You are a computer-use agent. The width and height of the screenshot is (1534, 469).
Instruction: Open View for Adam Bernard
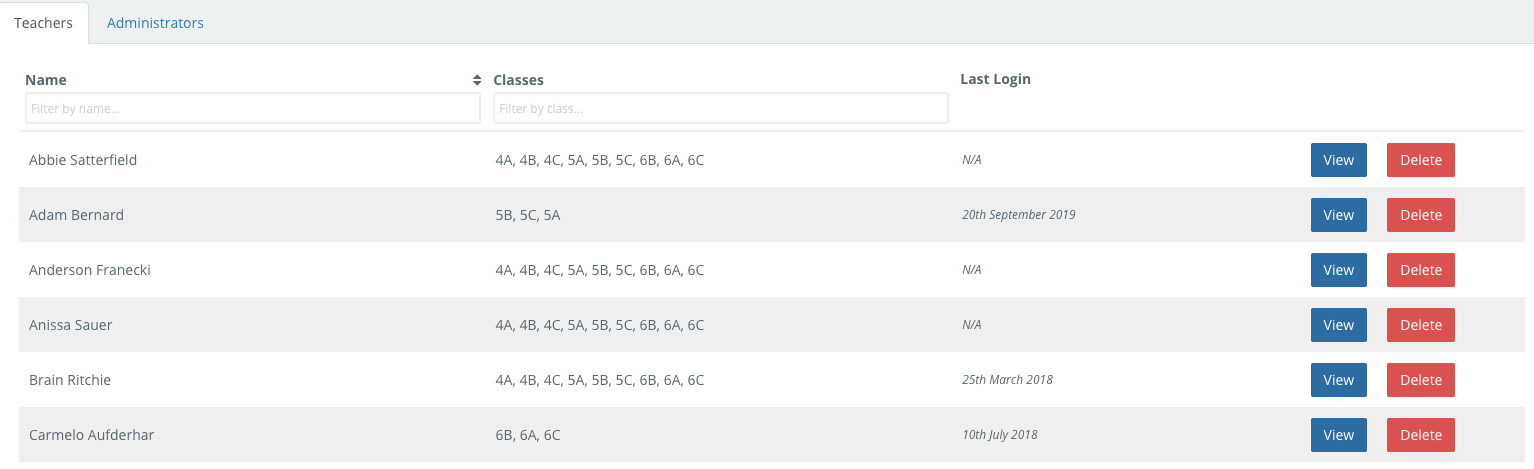click(x=1338, y=215)
